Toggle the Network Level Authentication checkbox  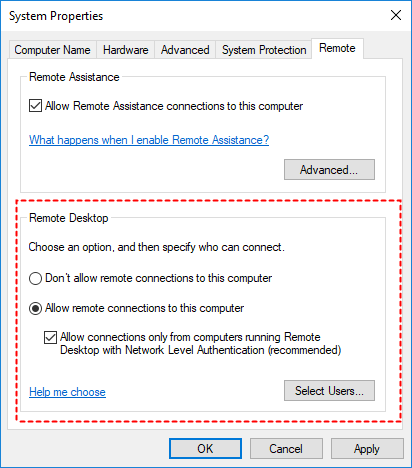(x=50, y=337)
